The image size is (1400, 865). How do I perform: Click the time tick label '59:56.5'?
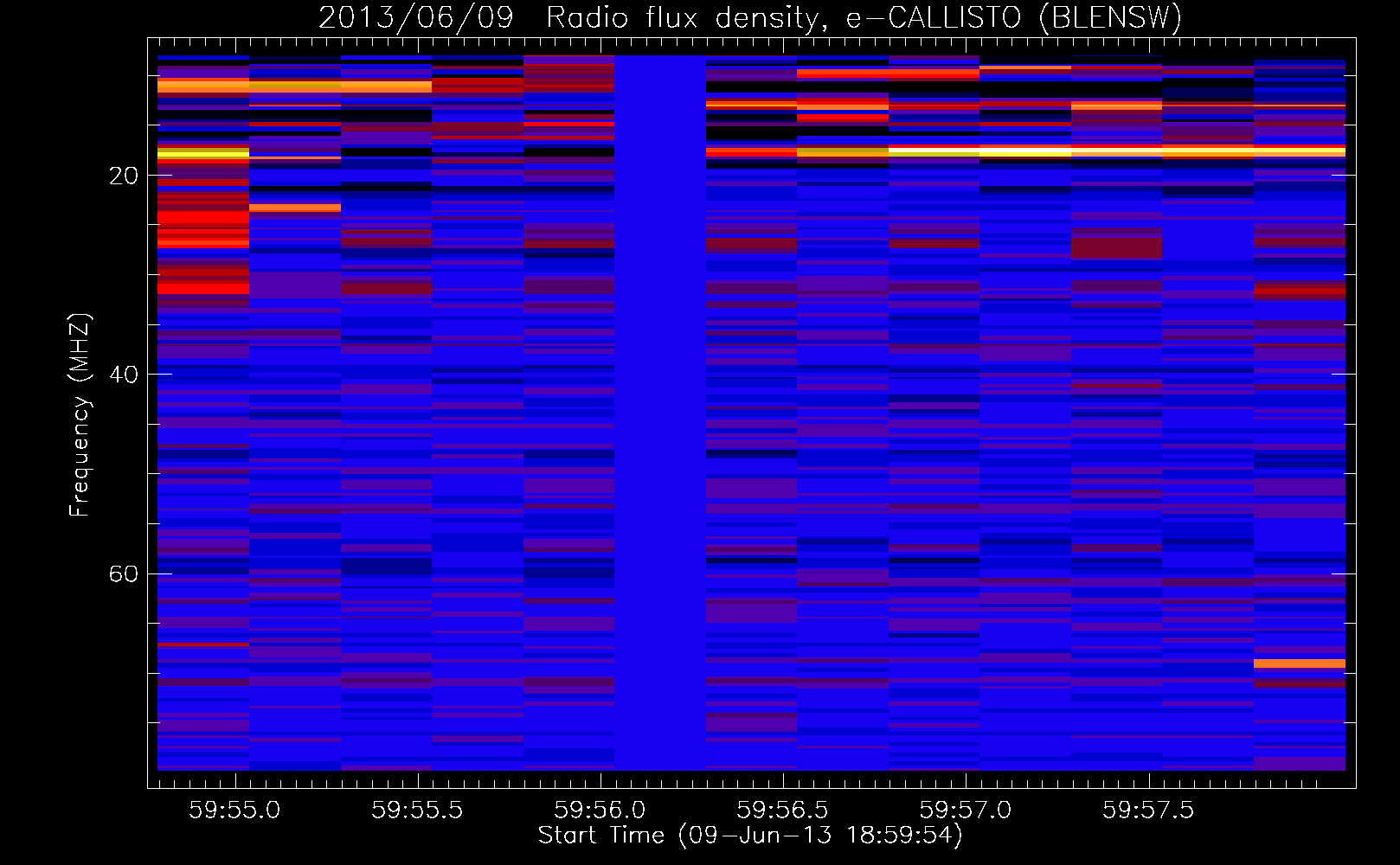click(782, 811)
